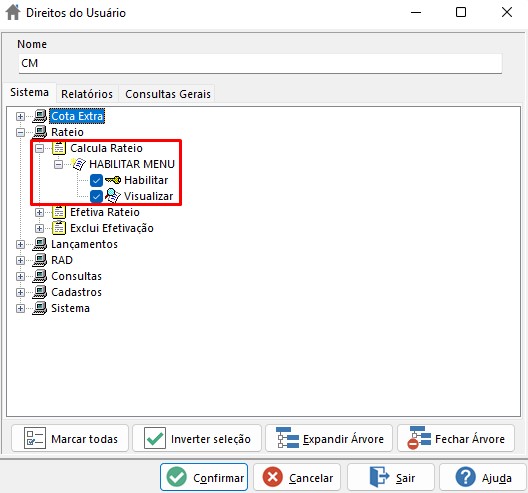Click the computer icon beside Rateio
The width and height of the screenshot is (528, 493).
click(x=40, y=132)
